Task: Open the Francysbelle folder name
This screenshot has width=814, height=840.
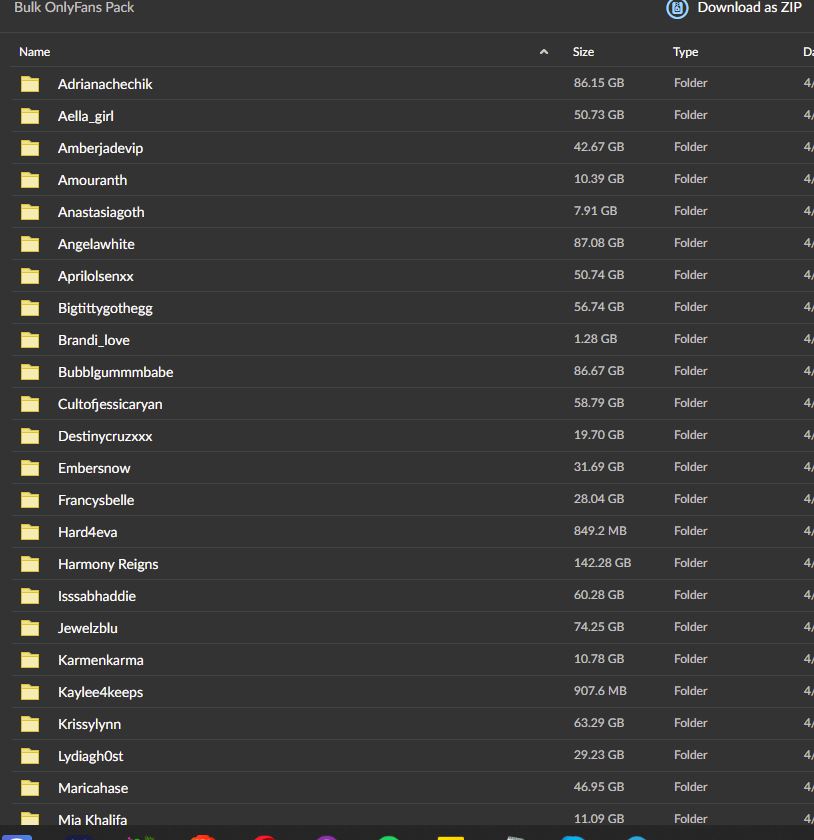Action: tap(96, 500)
